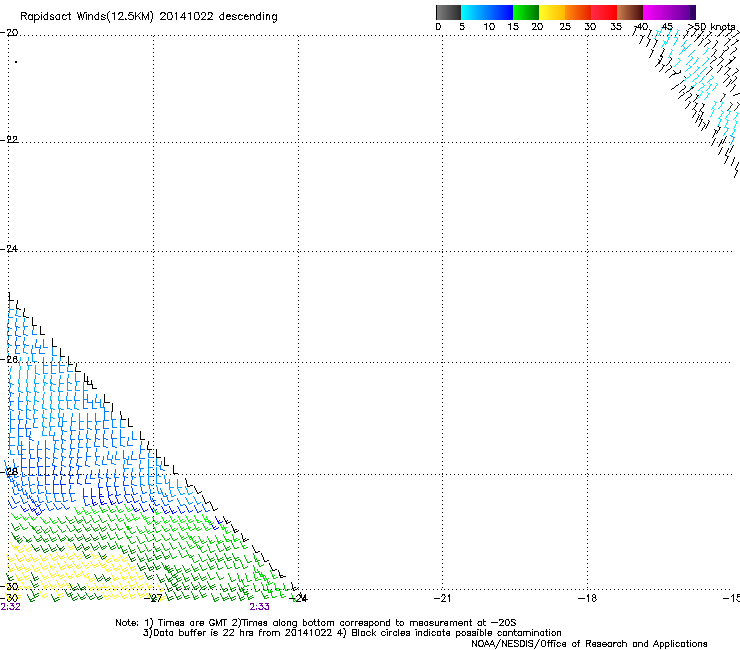Click note "Black circles indicate possible contamination"
This screenshot has height=650, width=740.
(456, 633)
